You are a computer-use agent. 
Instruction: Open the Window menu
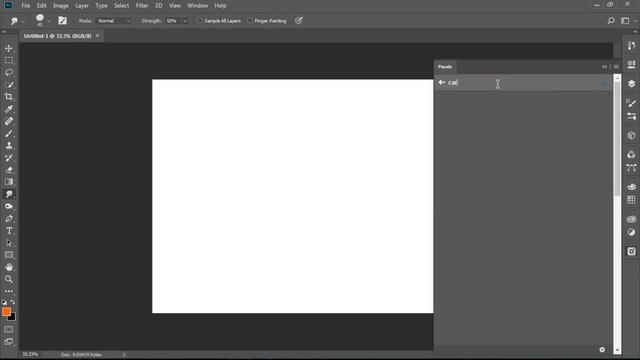198,6
